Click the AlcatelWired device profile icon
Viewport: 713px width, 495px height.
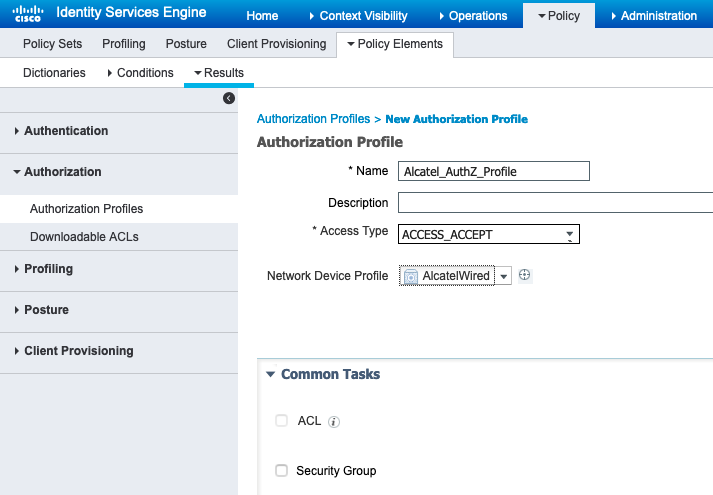[x=411, y=276]
